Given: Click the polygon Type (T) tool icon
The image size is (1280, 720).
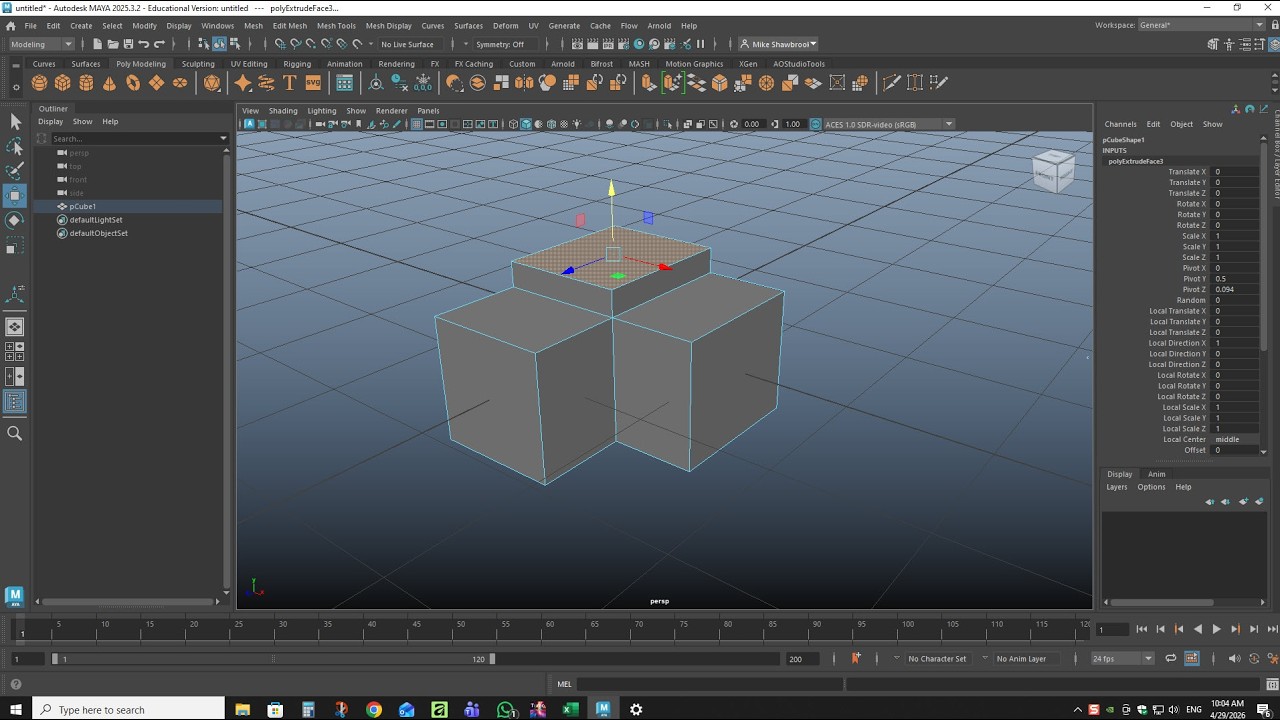Looking at the screenshot, I should pos(289,83).
